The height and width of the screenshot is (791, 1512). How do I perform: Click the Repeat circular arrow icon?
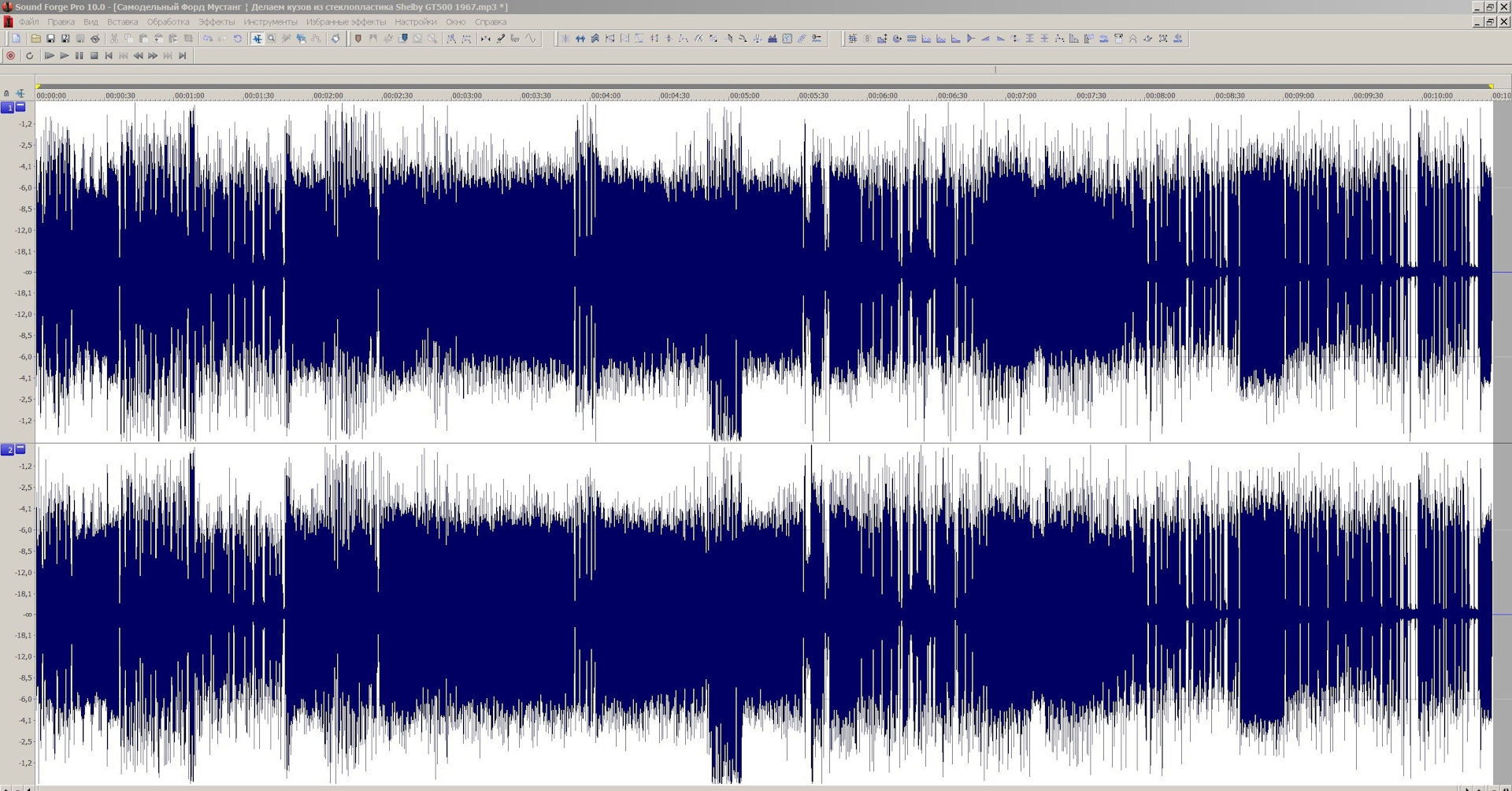238,39
